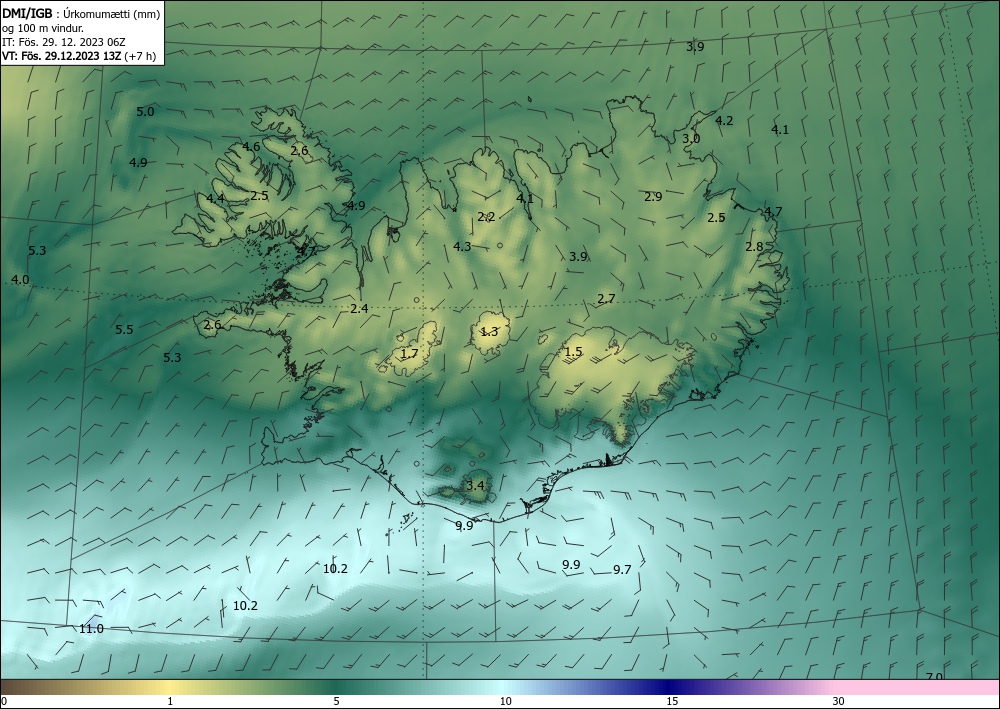Click the 4.0 value at the western edge
The height and width of the screenshot is (709, 1000).
point(20,279)
